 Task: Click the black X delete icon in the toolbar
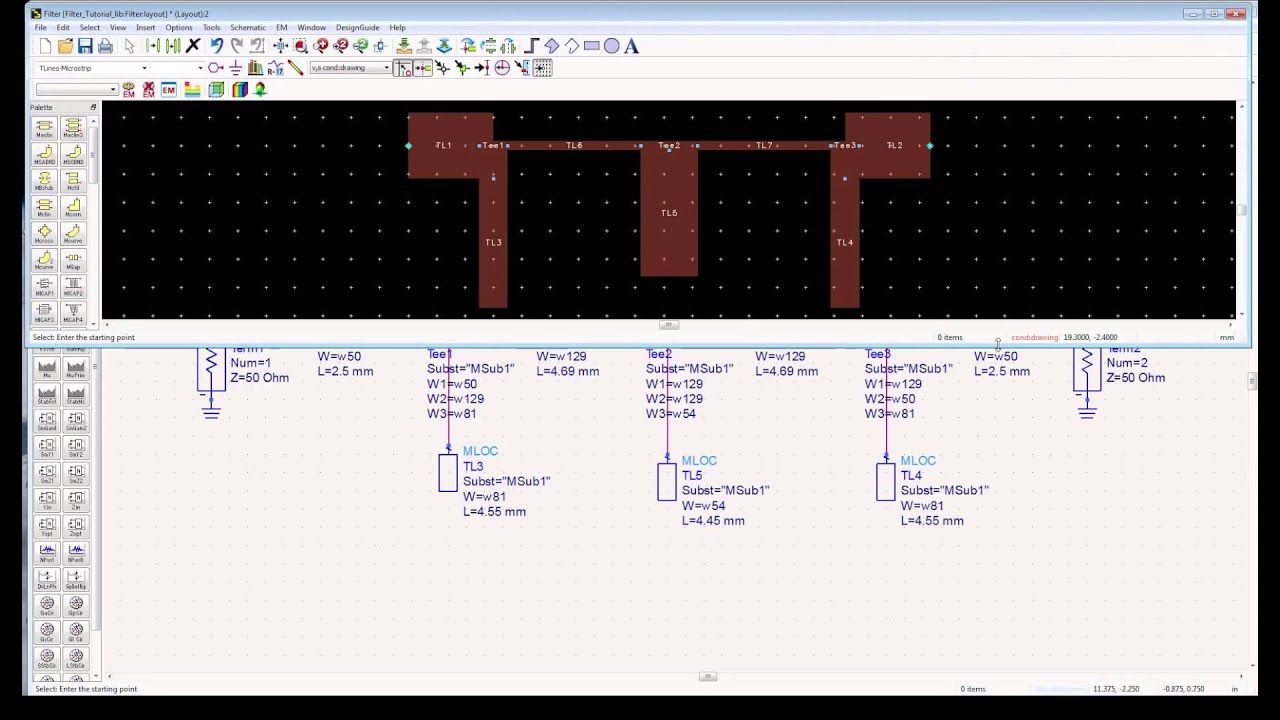pos(194,46)
